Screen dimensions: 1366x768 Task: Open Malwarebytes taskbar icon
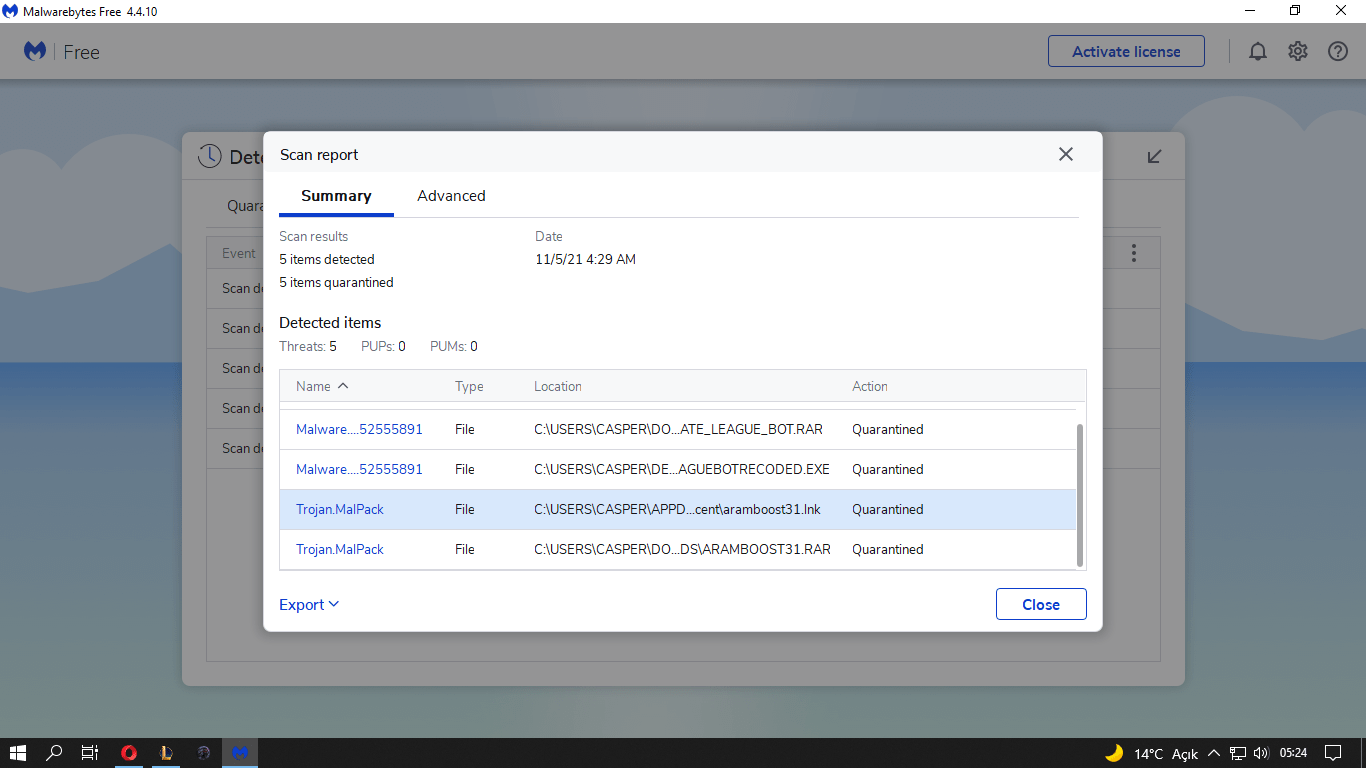240,753
